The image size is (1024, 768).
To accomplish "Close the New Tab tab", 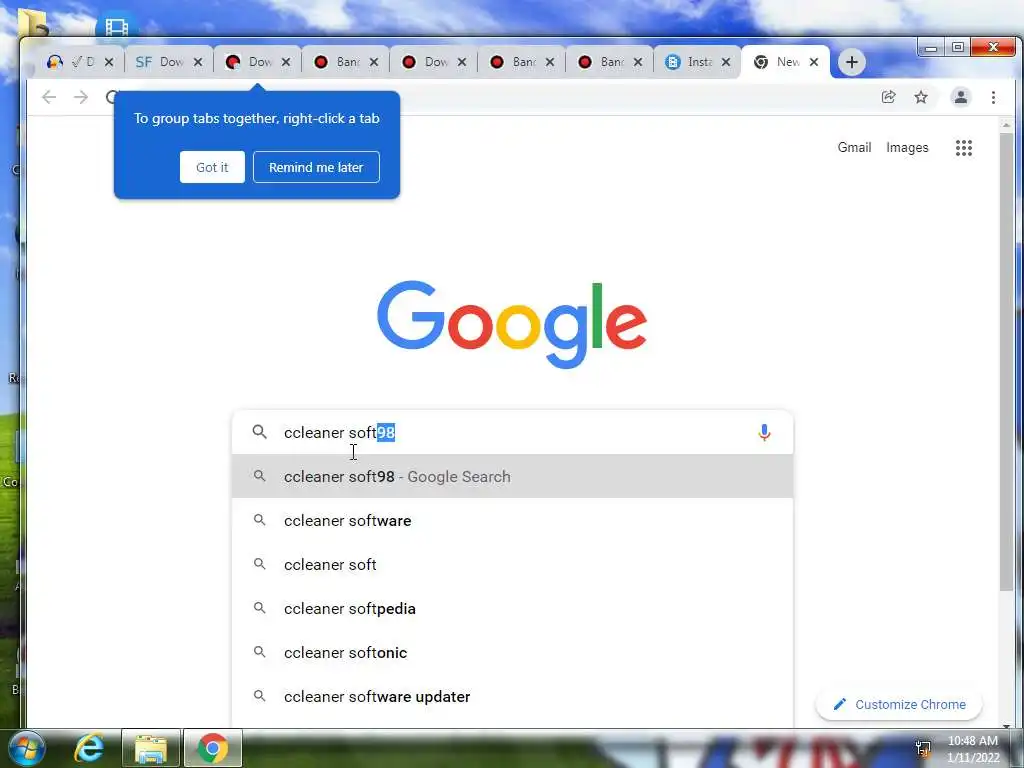I will 814,62.
